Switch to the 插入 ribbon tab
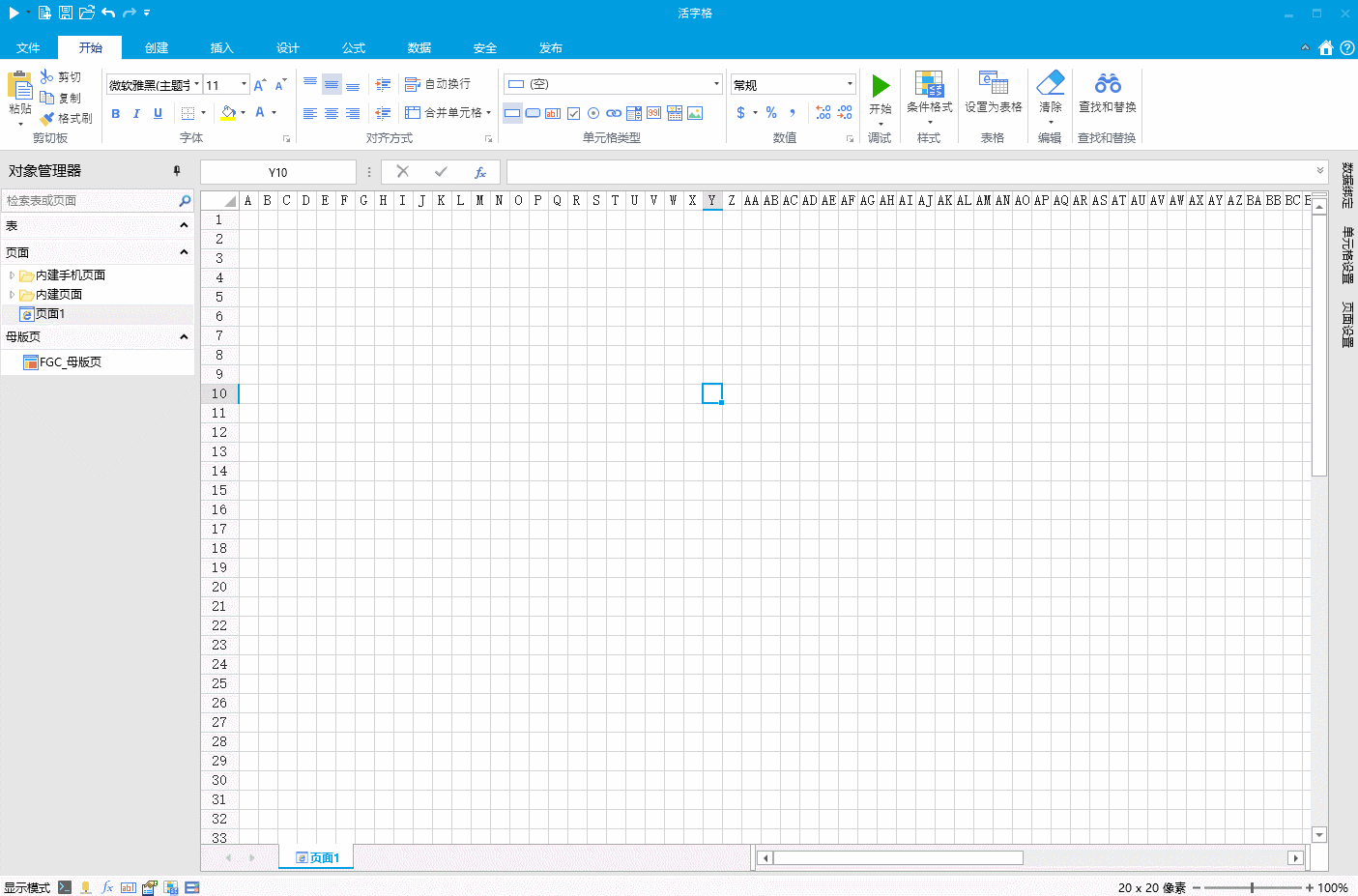Image resolution: width=1358 pixels, height=896 pixels. click(222, 47)
